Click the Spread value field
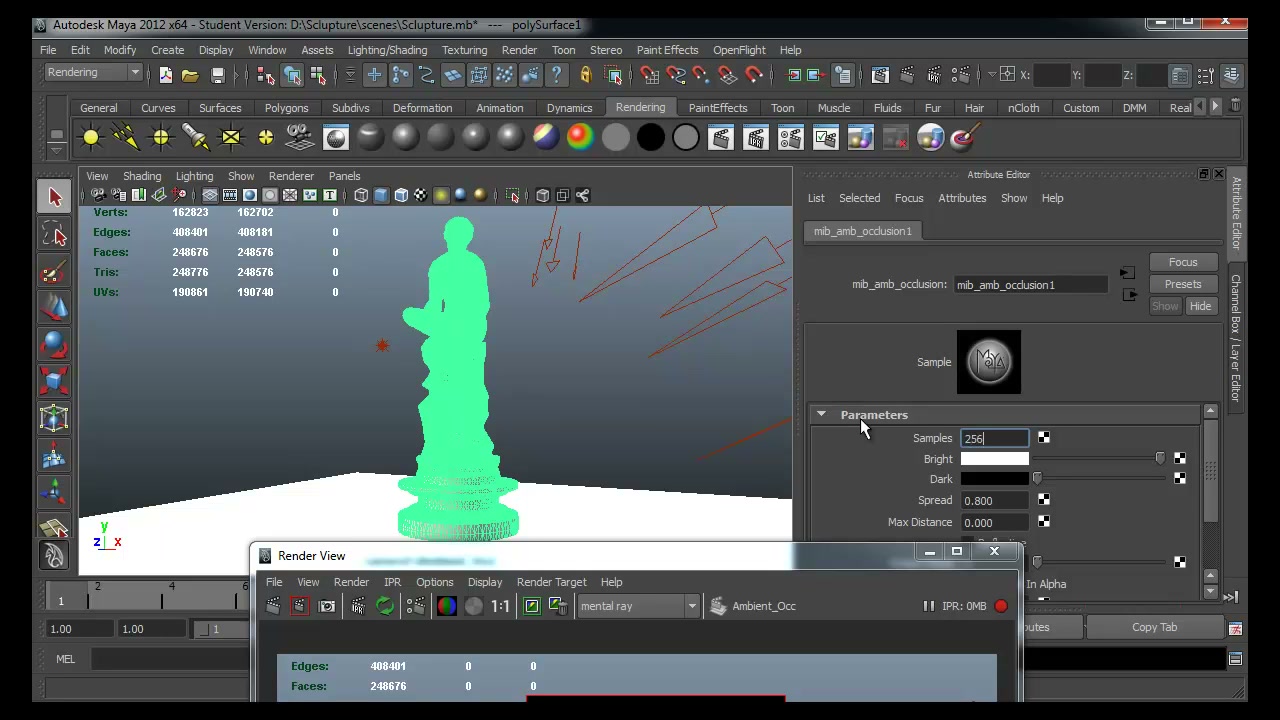Screen dimensions: 1280x720 pos(994,501)
